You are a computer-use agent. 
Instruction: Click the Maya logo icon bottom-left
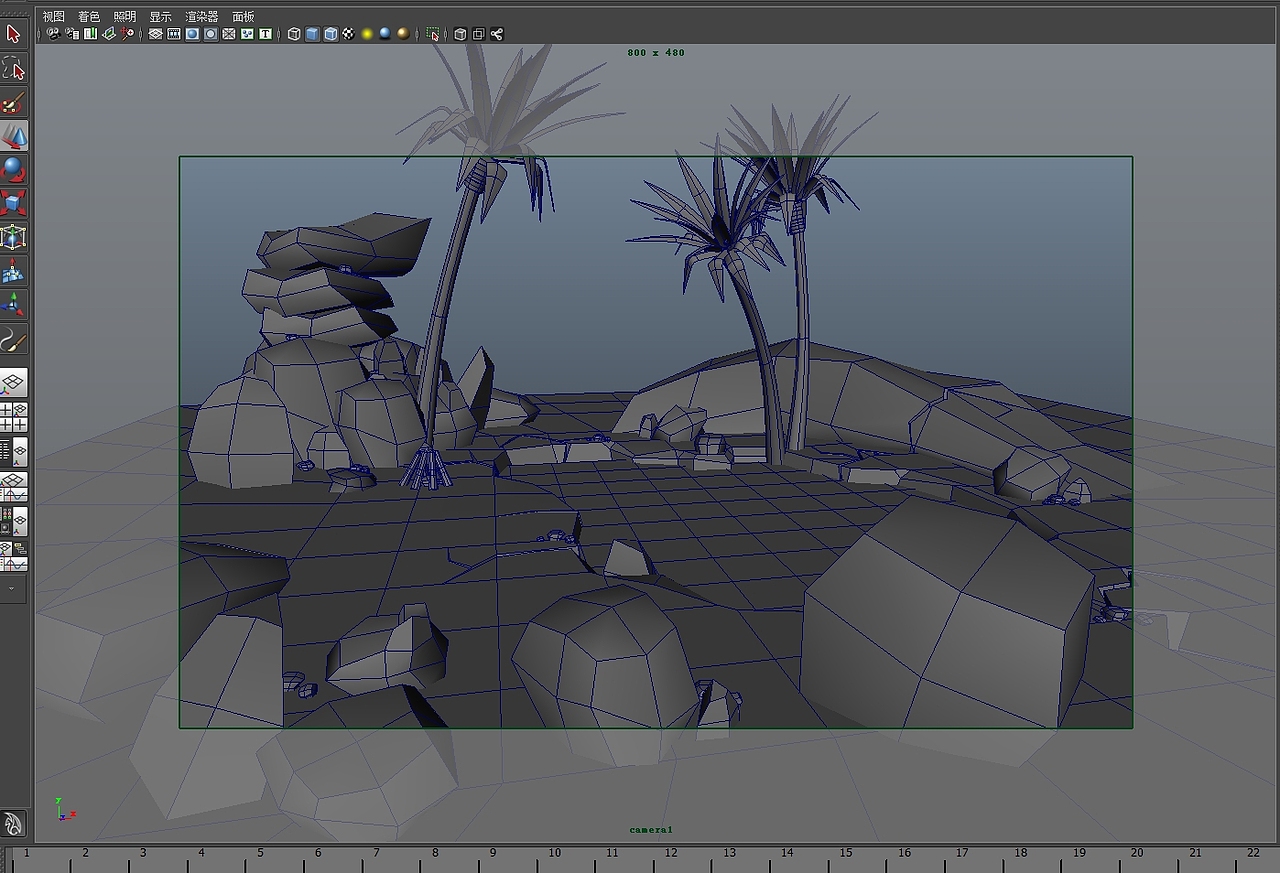pos(13,824)
